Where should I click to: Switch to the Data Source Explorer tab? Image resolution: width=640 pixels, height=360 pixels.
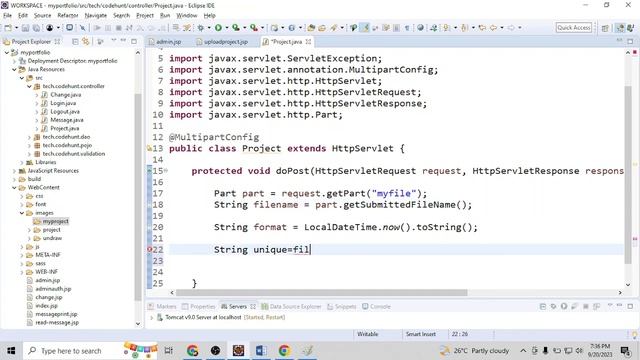291,307
